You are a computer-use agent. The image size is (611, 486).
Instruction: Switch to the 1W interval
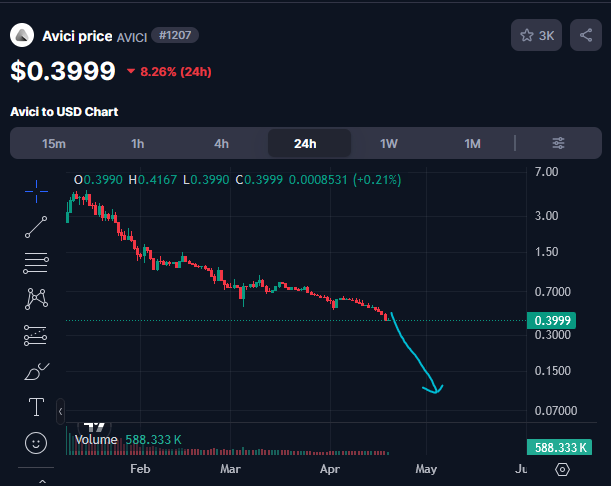click(x=389, y=144)
